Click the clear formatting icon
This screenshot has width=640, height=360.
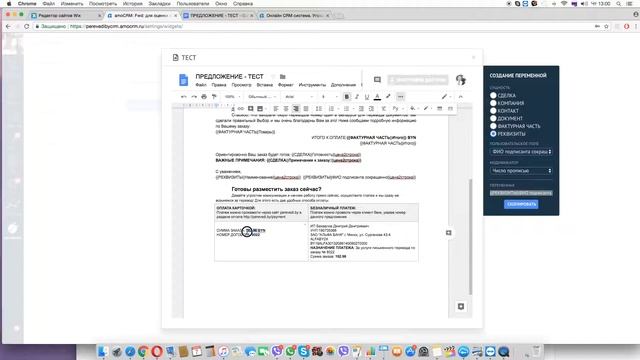384,109
